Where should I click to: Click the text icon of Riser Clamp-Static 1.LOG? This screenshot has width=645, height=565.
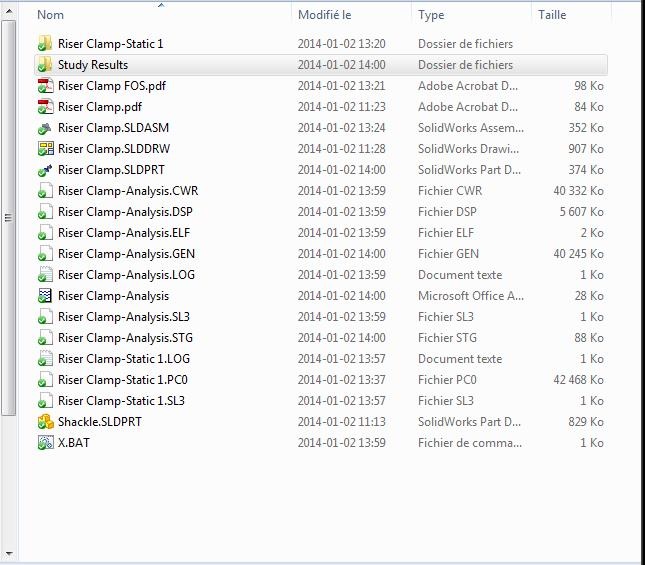point(45,359)
